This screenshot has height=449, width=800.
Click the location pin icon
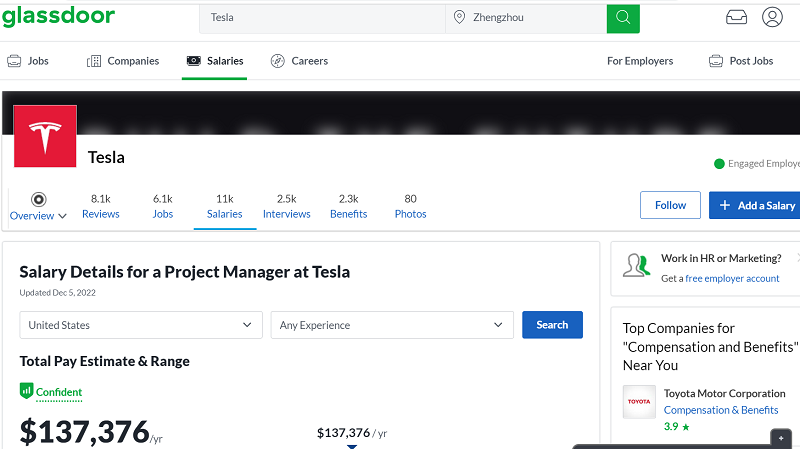point(459,17)
